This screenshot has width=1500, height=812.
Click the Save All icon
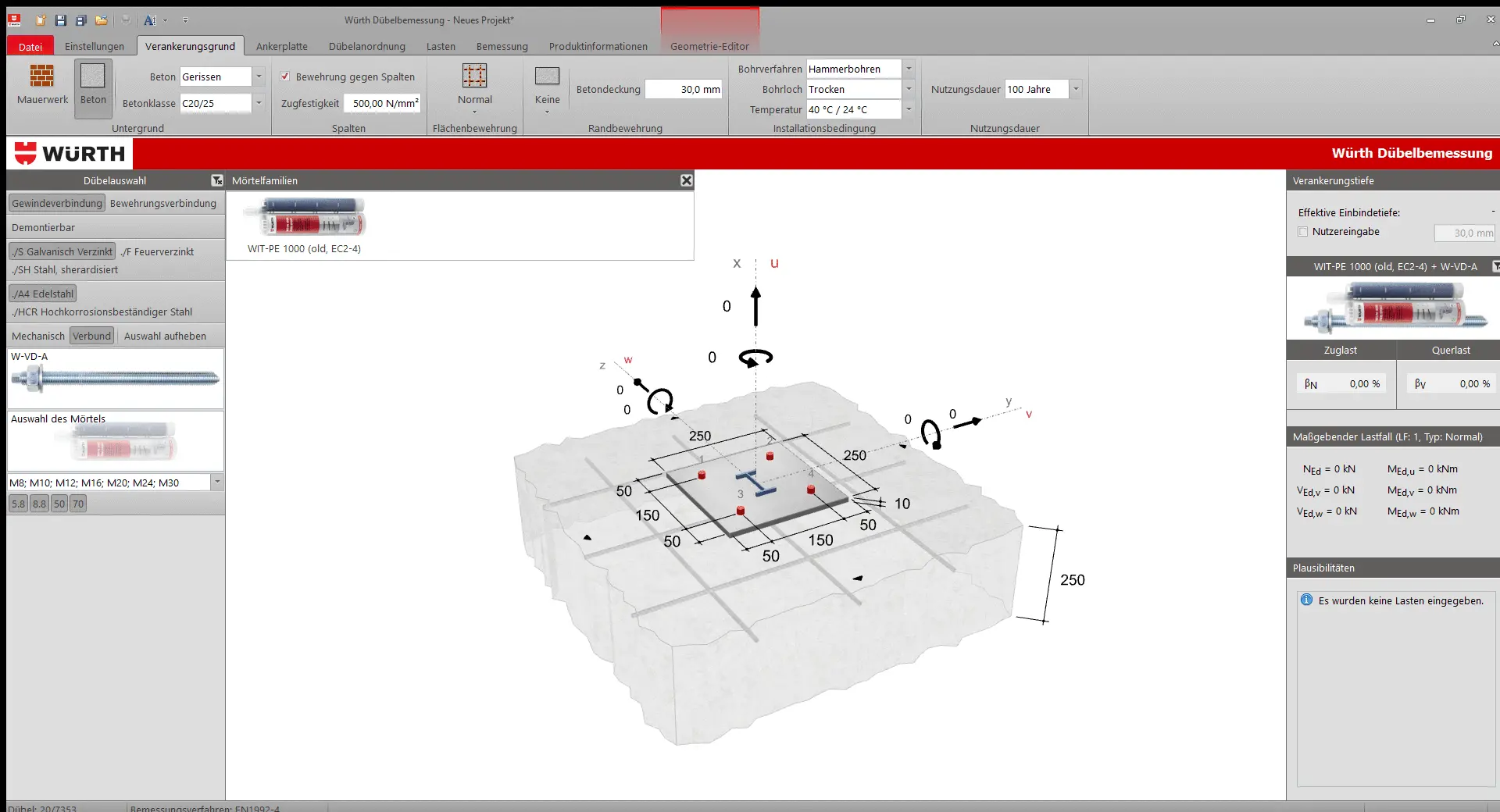click(81, 20)
